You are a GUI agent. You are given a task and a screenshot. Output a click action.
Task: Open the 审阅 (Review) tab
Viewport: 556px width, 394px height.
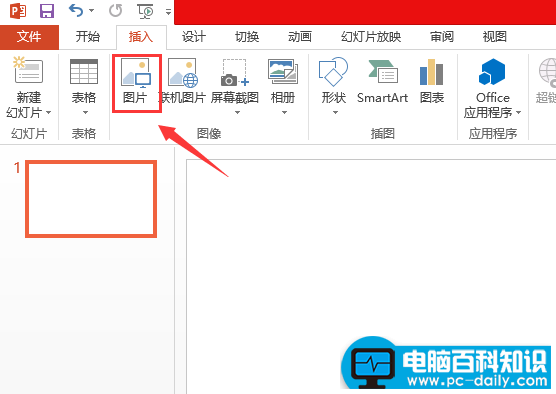click(441, 37)
